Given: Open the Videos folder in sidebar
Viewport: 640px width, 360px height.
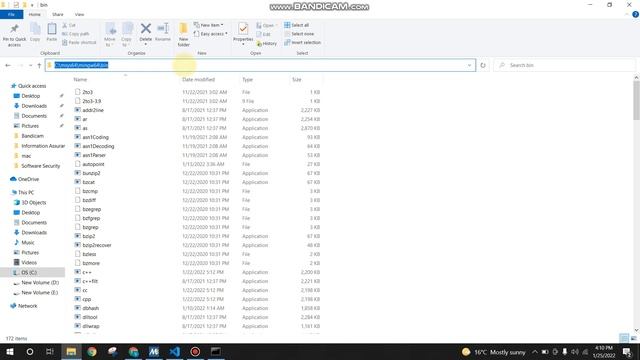Looking at the screenshot, I should click(29, 263).
